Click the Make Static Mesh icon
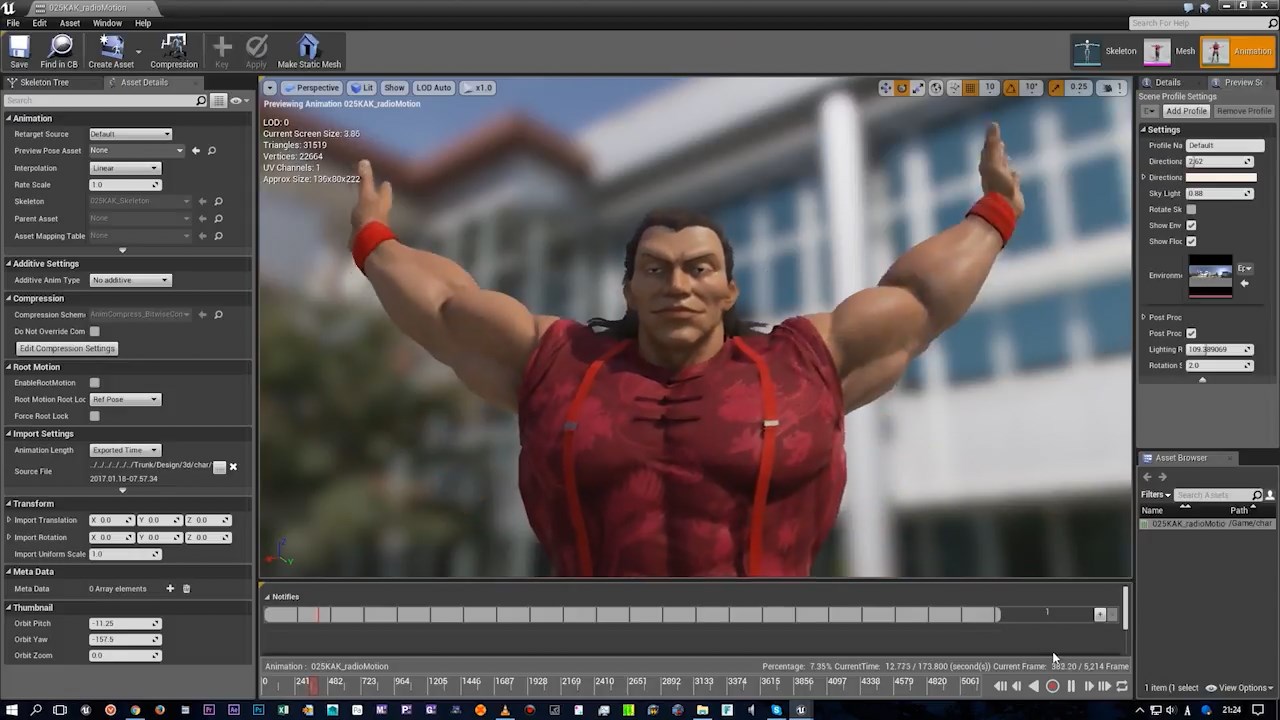 (309, 46)
